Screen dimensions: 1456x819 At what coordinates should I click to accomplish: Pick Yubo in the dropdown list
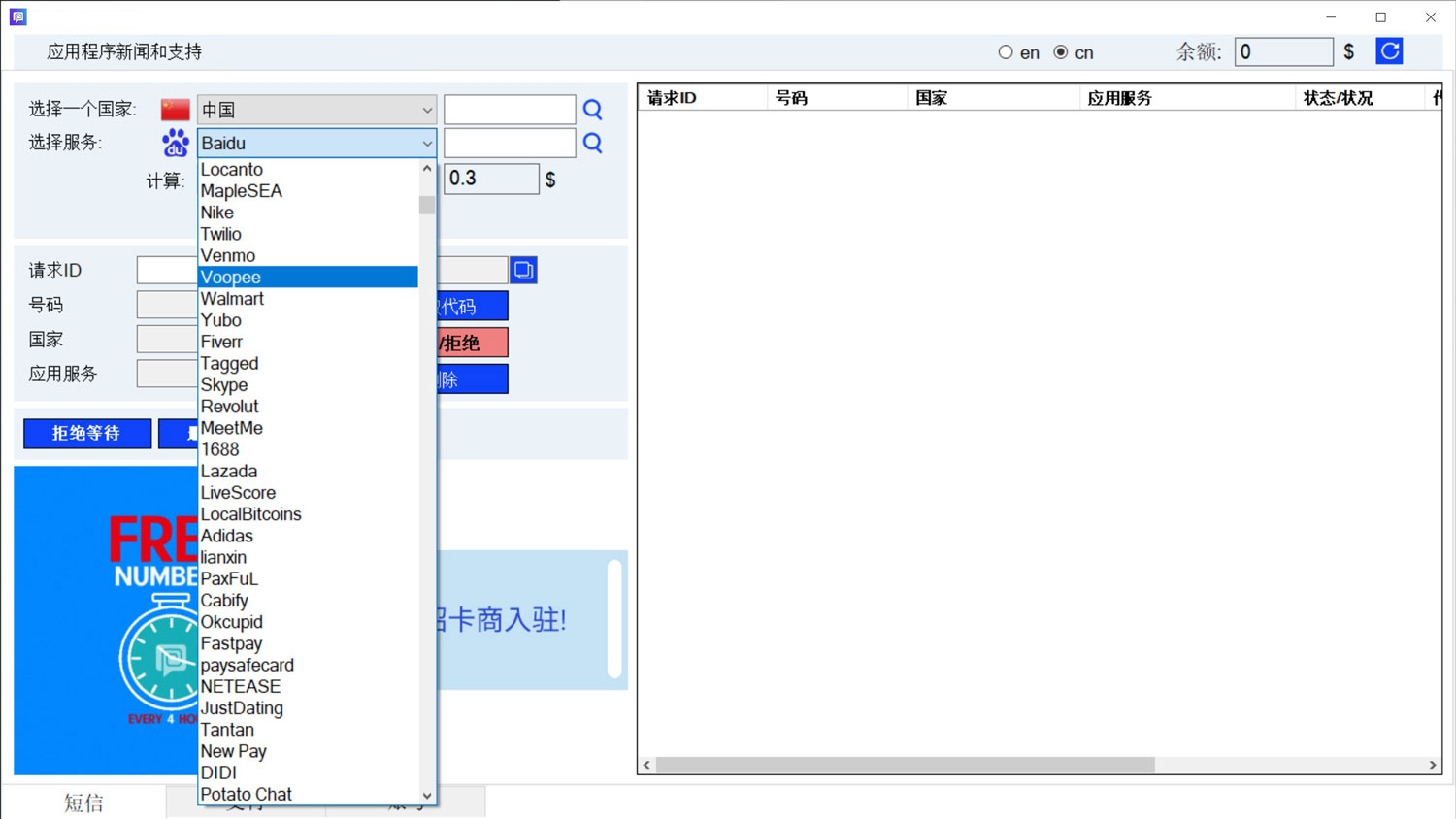tap(308, 320)
